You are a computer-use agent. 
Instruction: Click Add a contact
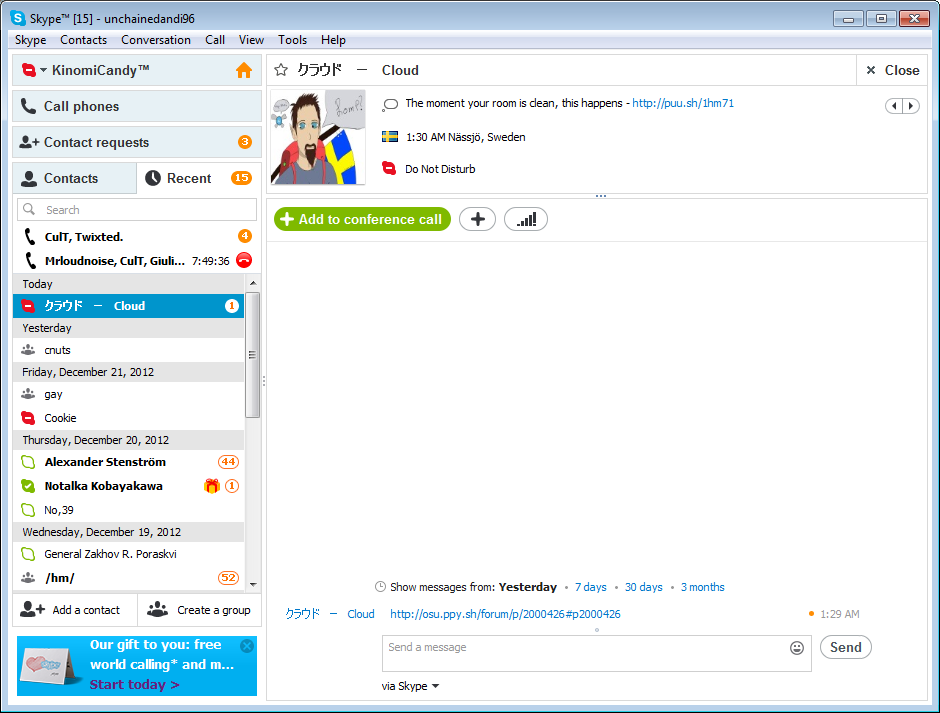[75, 610]
